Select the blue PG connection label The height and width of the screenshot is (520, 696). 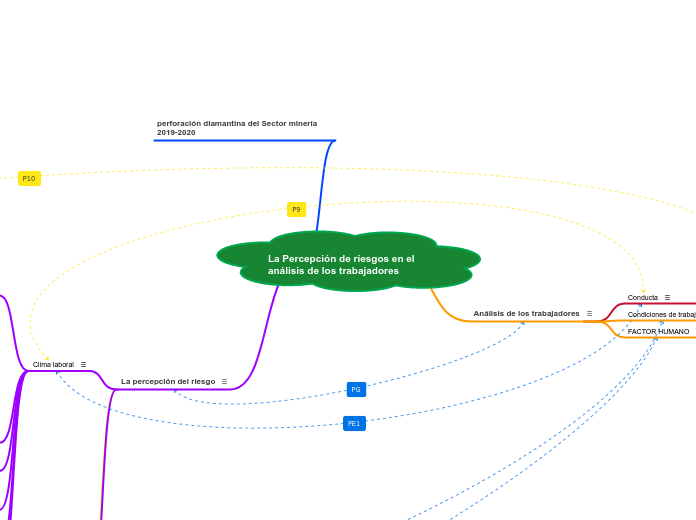coord(356,389)
